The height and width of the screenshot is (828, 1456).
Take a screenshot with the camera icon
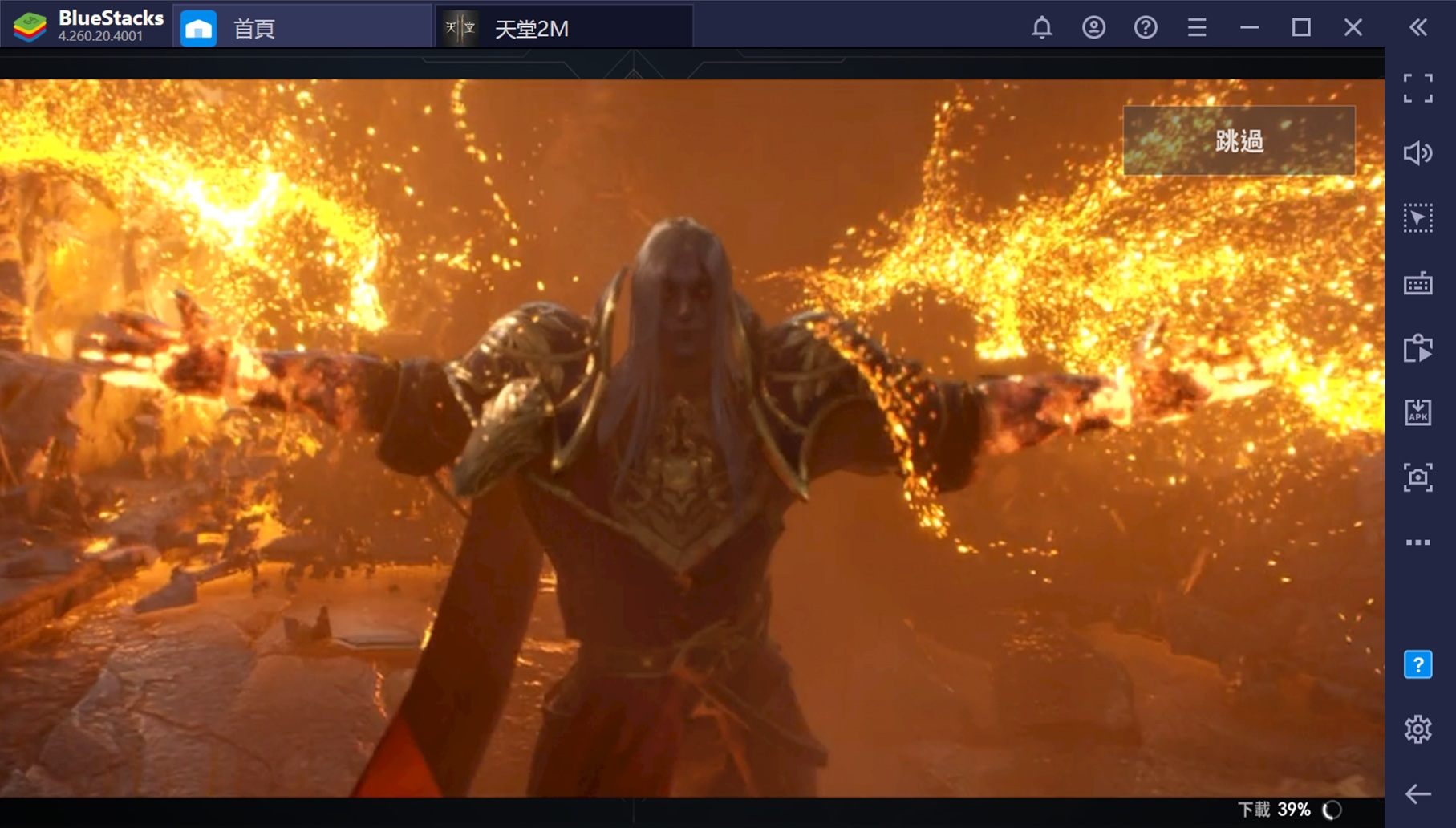pos(1418,477)
